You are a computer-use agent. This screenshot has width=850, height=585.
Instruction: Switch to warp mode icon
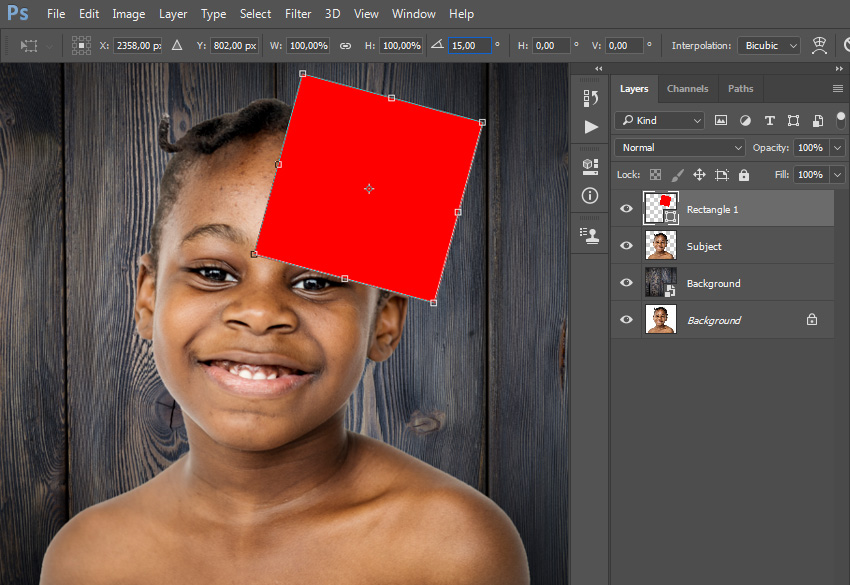click(819, 46)
